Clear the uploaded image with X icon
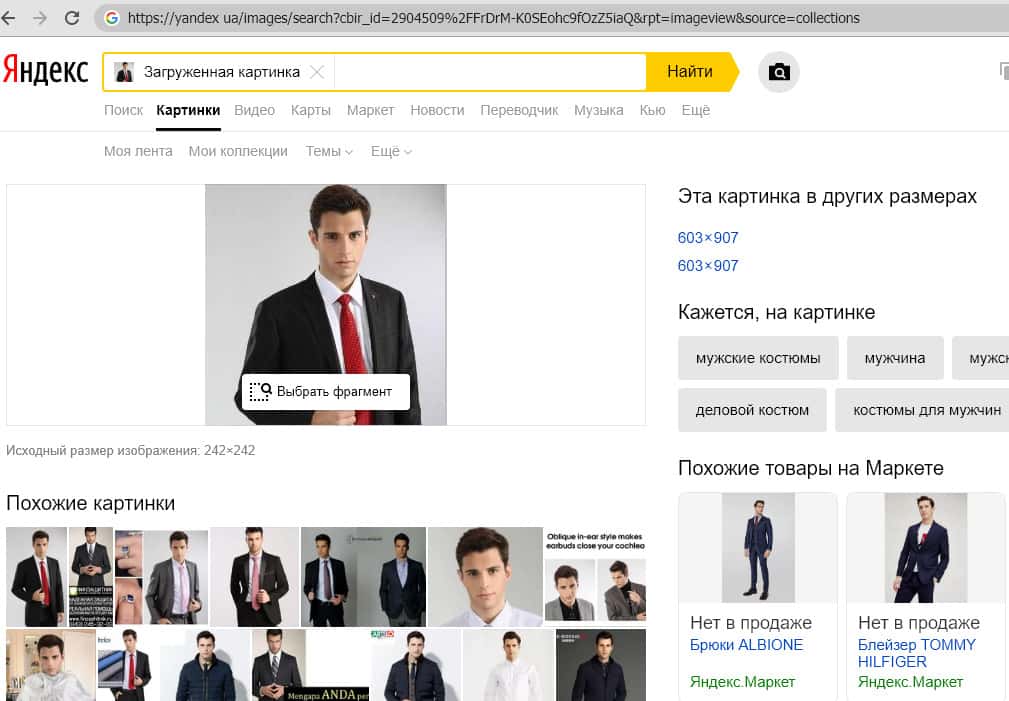The width and height of the screenshot is (1009, 701). click(x=317, y=72)
